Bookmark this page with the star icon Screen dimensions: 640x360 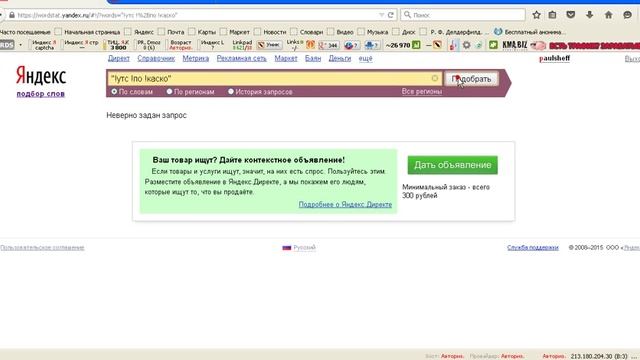pos(536,15)
